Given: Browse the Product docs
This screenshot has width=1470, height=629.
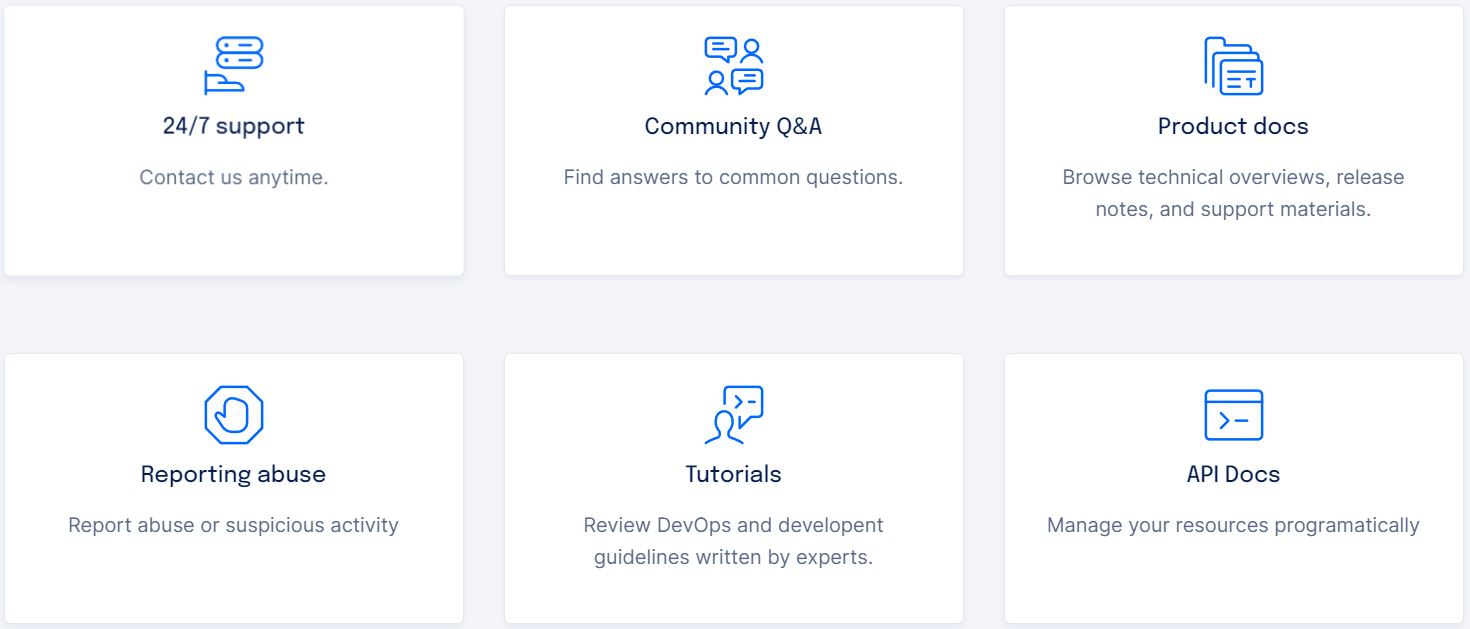Looking at the screenshot, I should click(1233, 125).
